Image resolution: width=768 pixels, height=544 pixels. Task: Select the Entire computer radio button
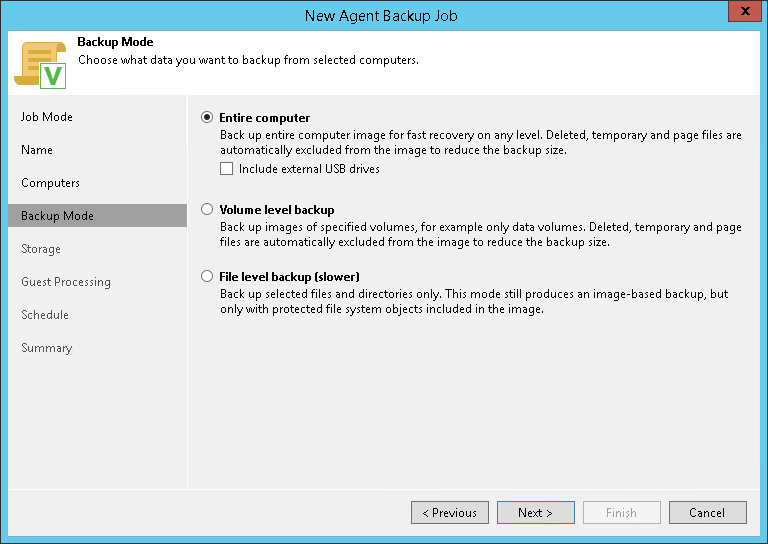point(207,117)
